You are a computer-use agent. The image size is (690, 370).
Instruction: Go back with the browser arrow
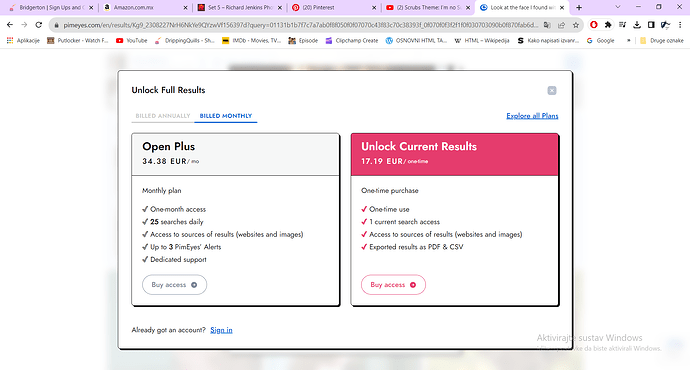[10, 25]
